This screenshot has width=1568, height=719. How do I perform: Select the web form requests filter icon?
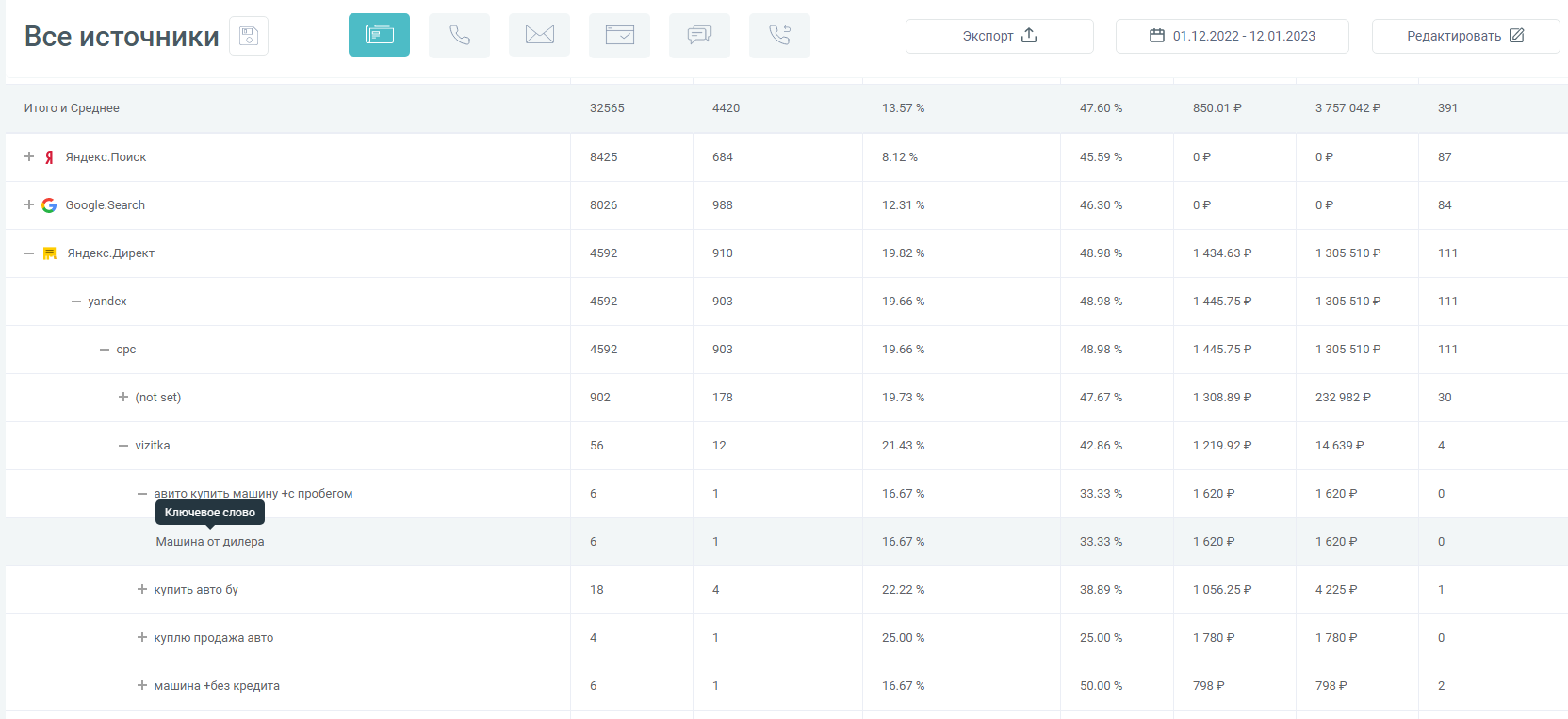click(619, 35)
